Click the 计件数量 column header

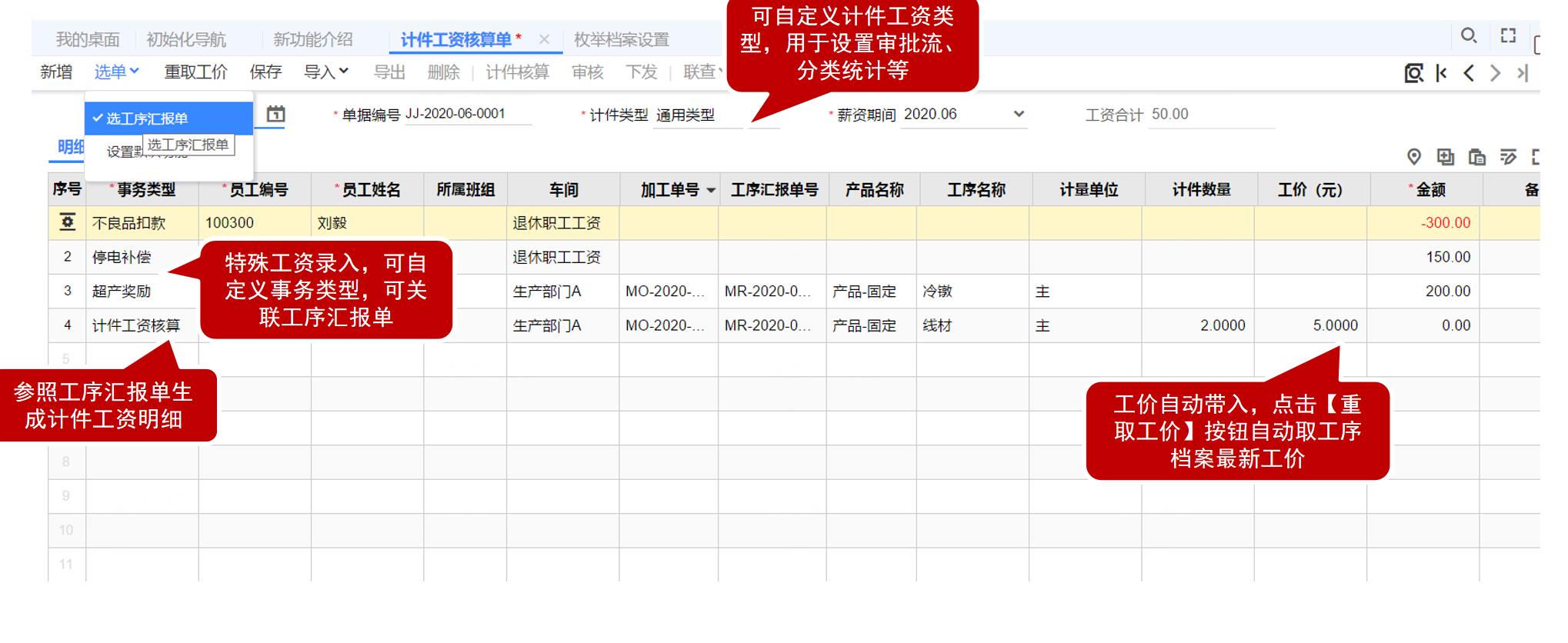pyautogui.click(x=1201, y=189)
